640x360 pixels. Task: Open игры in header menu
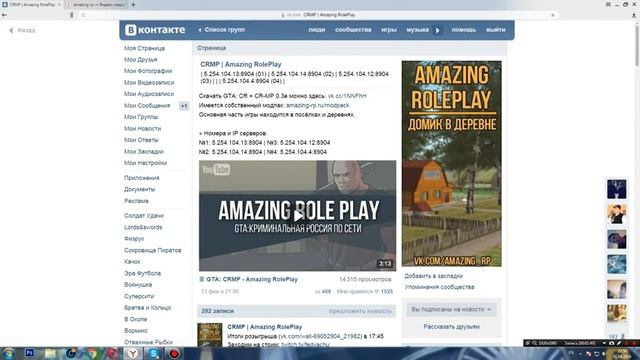[389, 30]
